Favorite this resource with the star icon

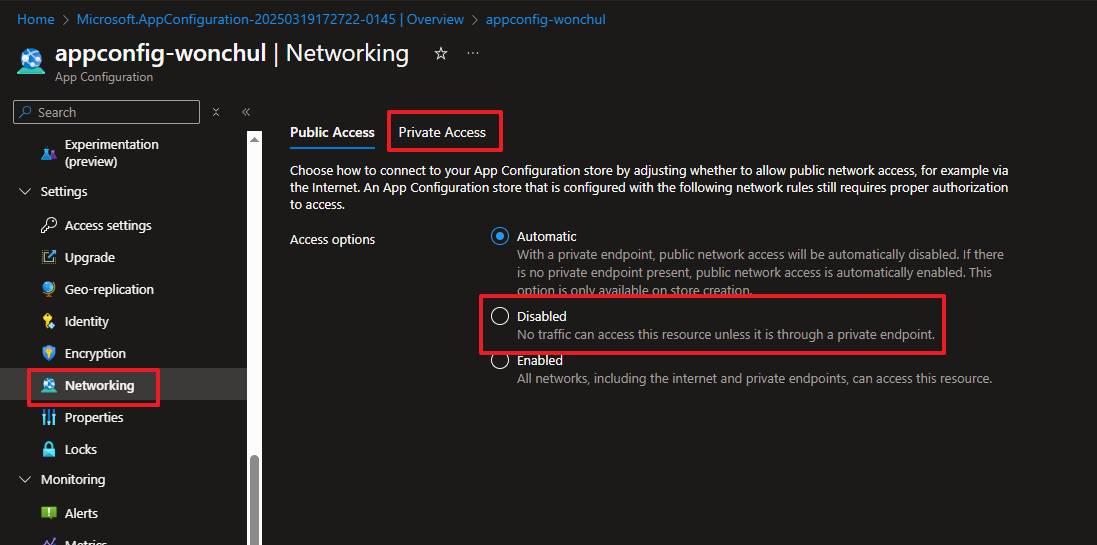click(x=441, y=54)
